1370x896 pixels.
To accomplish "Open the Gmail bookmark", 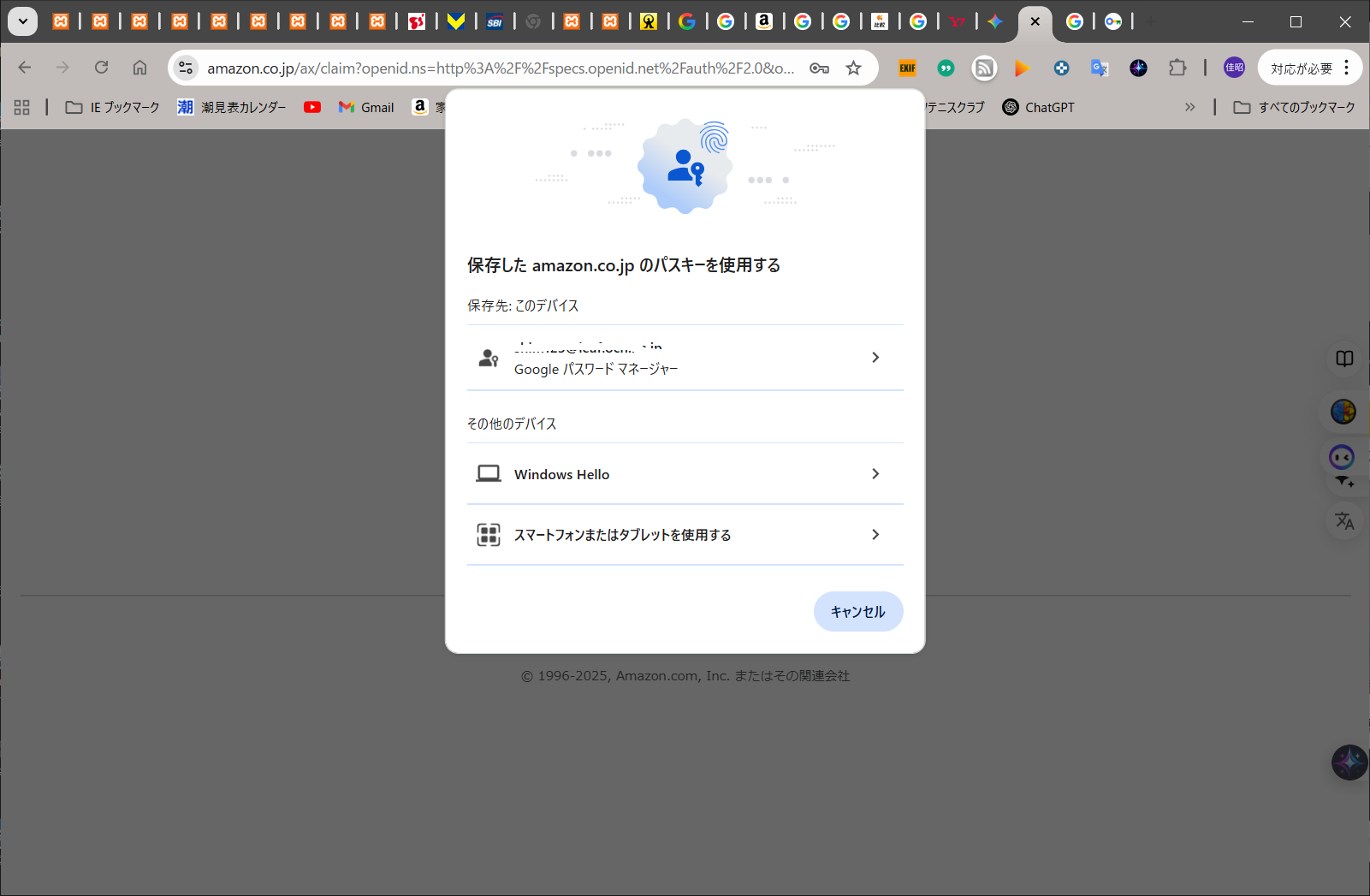I will point(366,107).
